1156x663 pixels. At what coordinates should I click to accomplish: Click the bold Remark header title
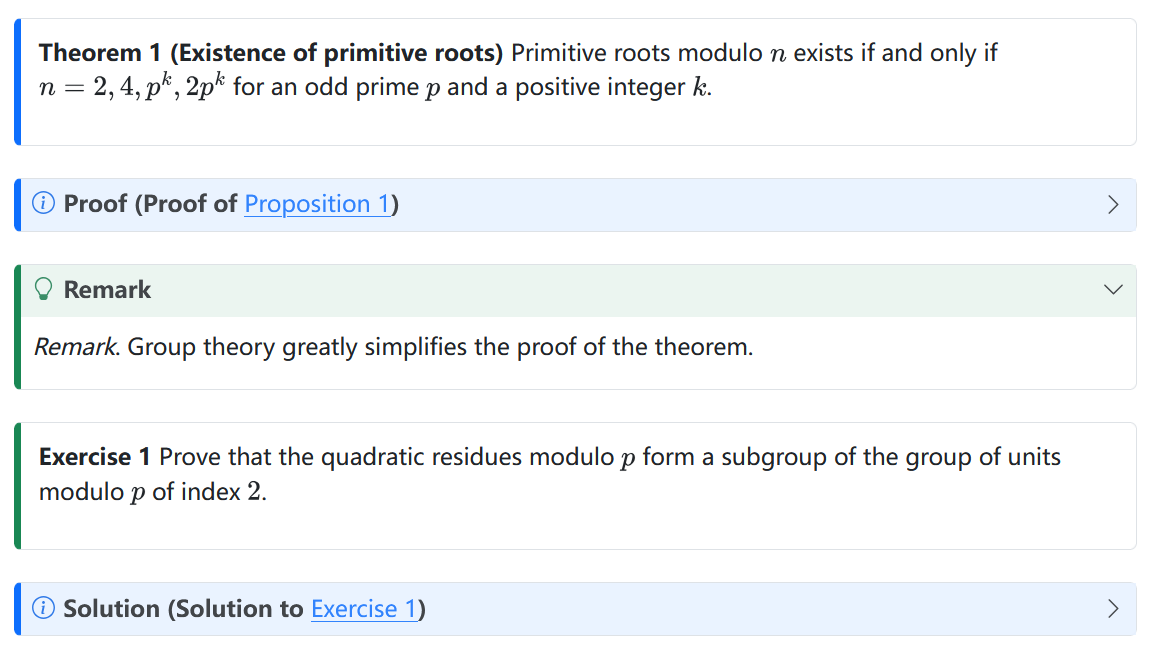point(107,290)
